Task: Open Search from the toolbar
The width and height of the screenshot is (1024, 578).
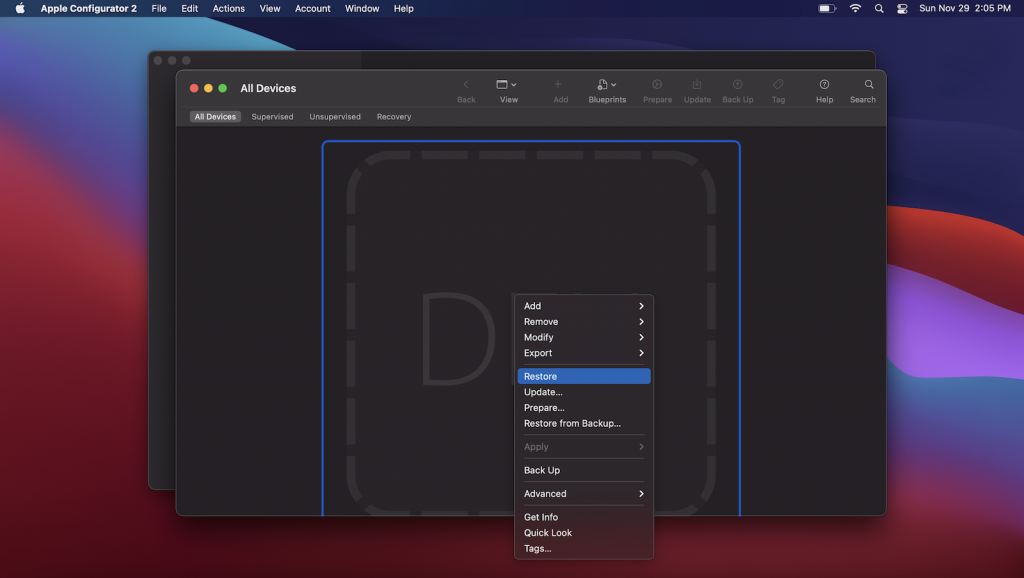Action: [863, 90]
